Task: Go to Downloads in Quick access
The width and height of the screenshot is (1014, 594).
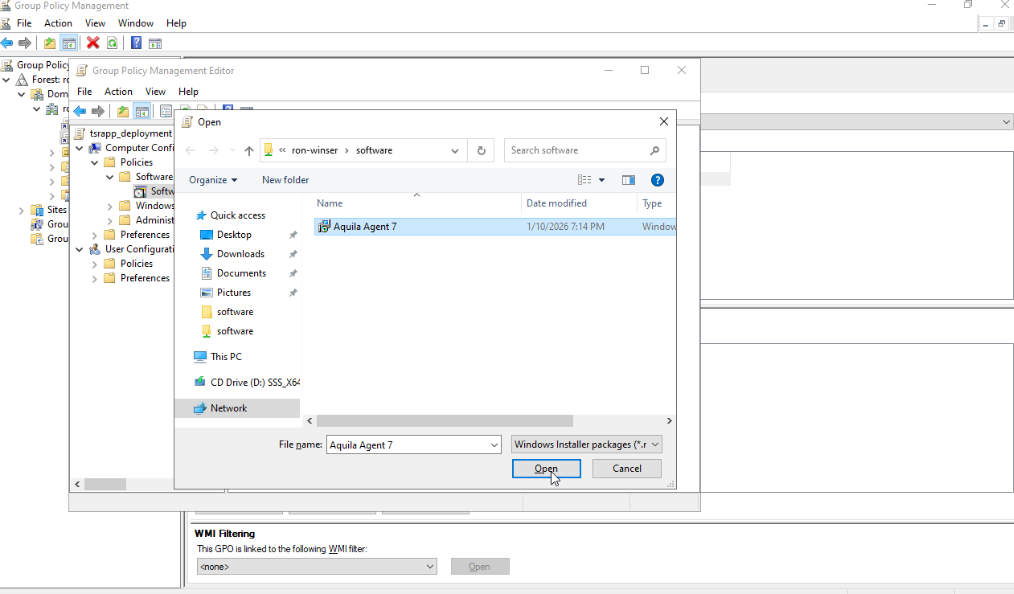Action: point(240,254)
